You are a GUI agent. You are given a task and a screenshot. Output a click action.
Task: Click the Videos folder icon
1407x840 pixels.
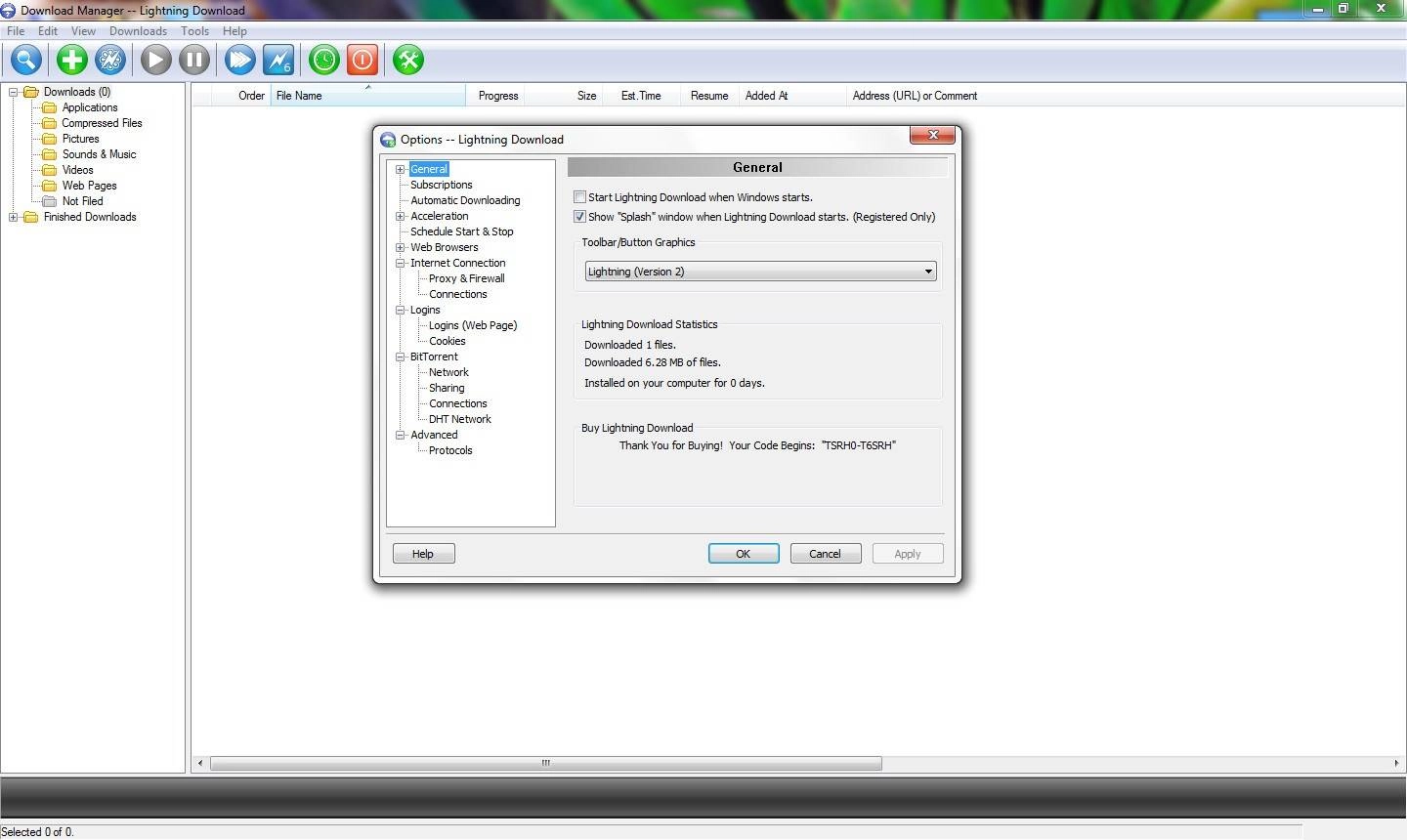pos(49,170)
